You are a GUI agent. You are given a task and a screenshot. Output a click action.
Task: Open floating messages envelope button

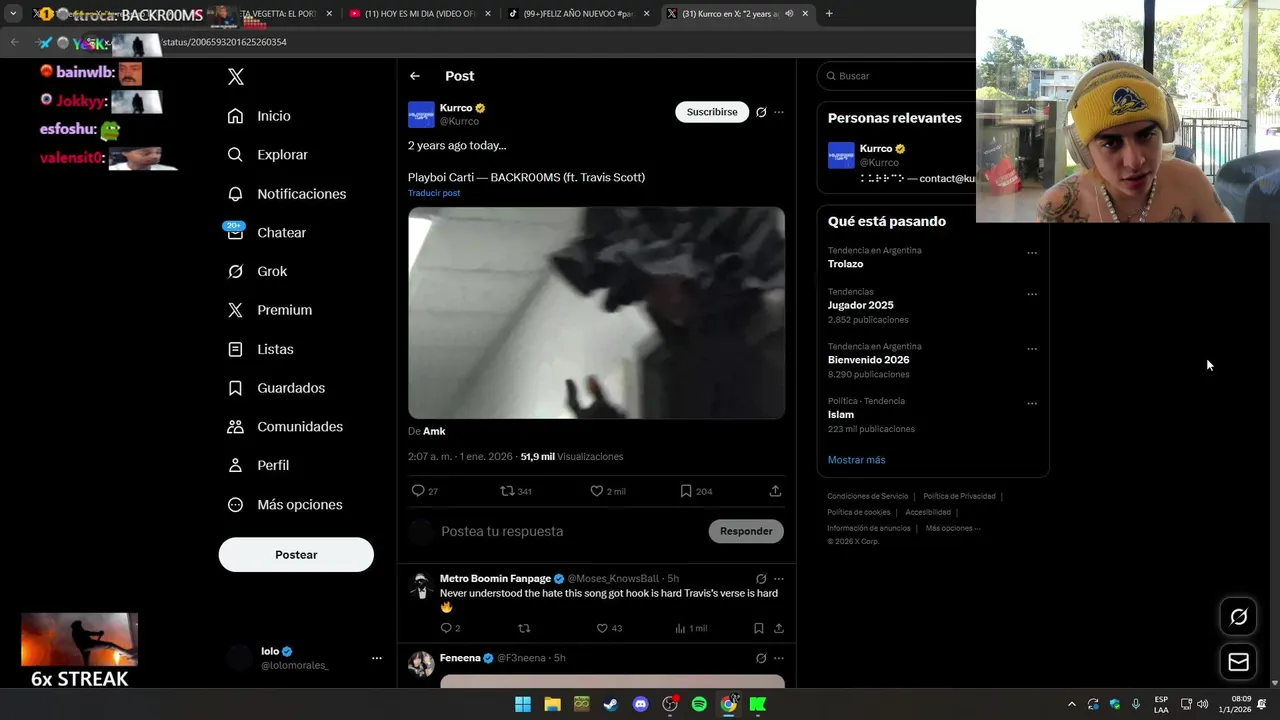point(1238,662)
